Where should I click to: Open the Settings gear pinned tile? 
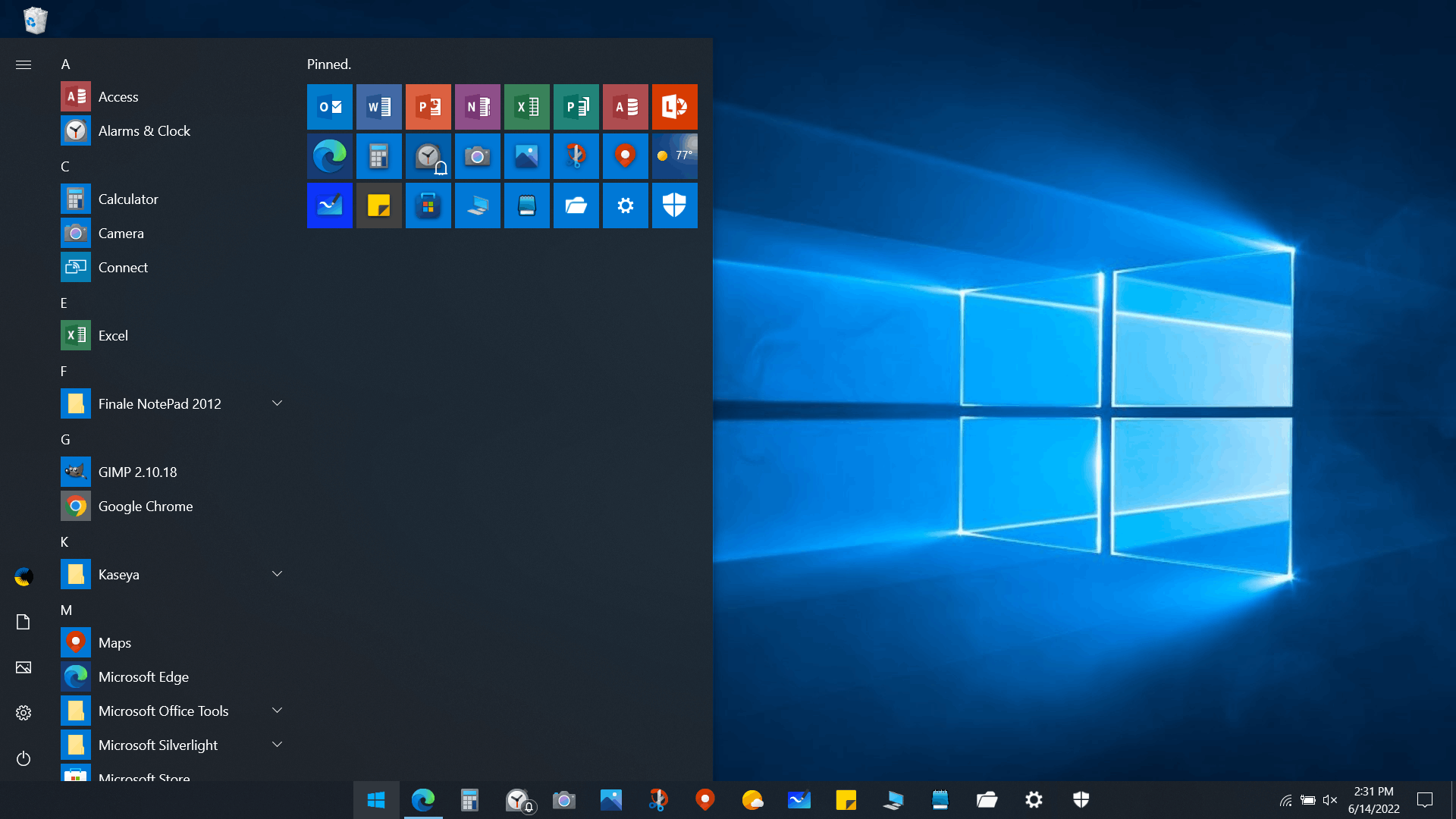pyautogui.click(x=625, y=206)
